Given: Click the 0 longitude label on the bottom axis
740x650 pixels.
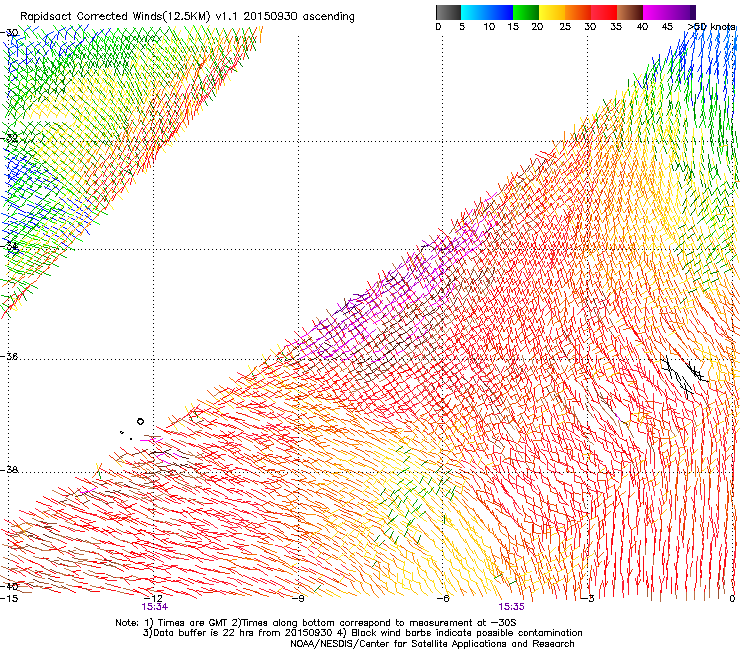Looking at the screenshot, I should (732, 599).
